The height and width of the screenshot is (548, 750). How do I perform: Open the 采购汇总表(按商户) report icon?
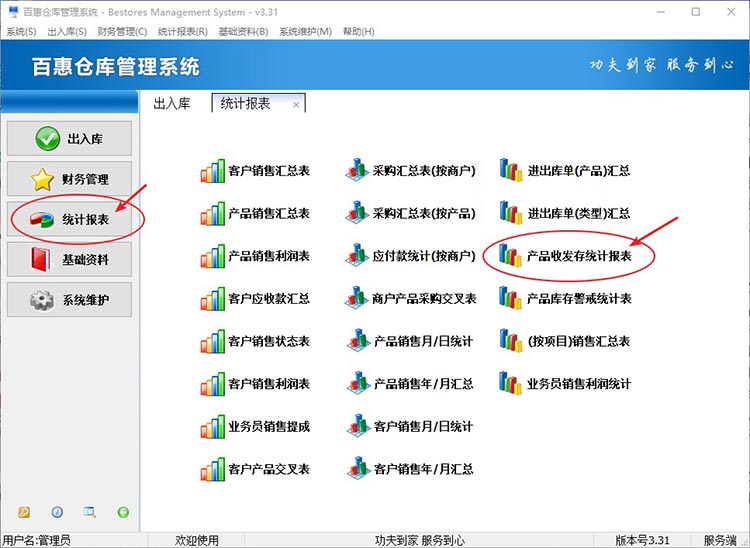pyautogui.click(x=357, y=170)
